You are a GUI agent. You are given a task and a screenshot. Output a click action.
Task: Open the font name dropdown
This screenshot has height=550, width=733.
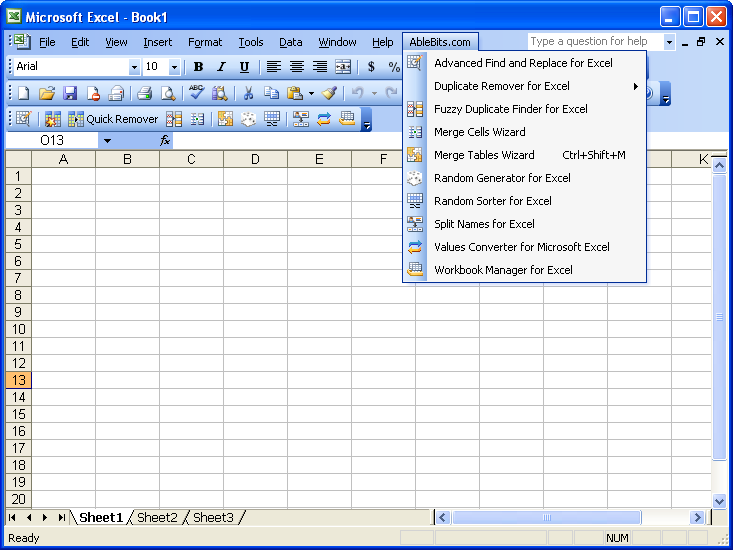tap(134, 67)
